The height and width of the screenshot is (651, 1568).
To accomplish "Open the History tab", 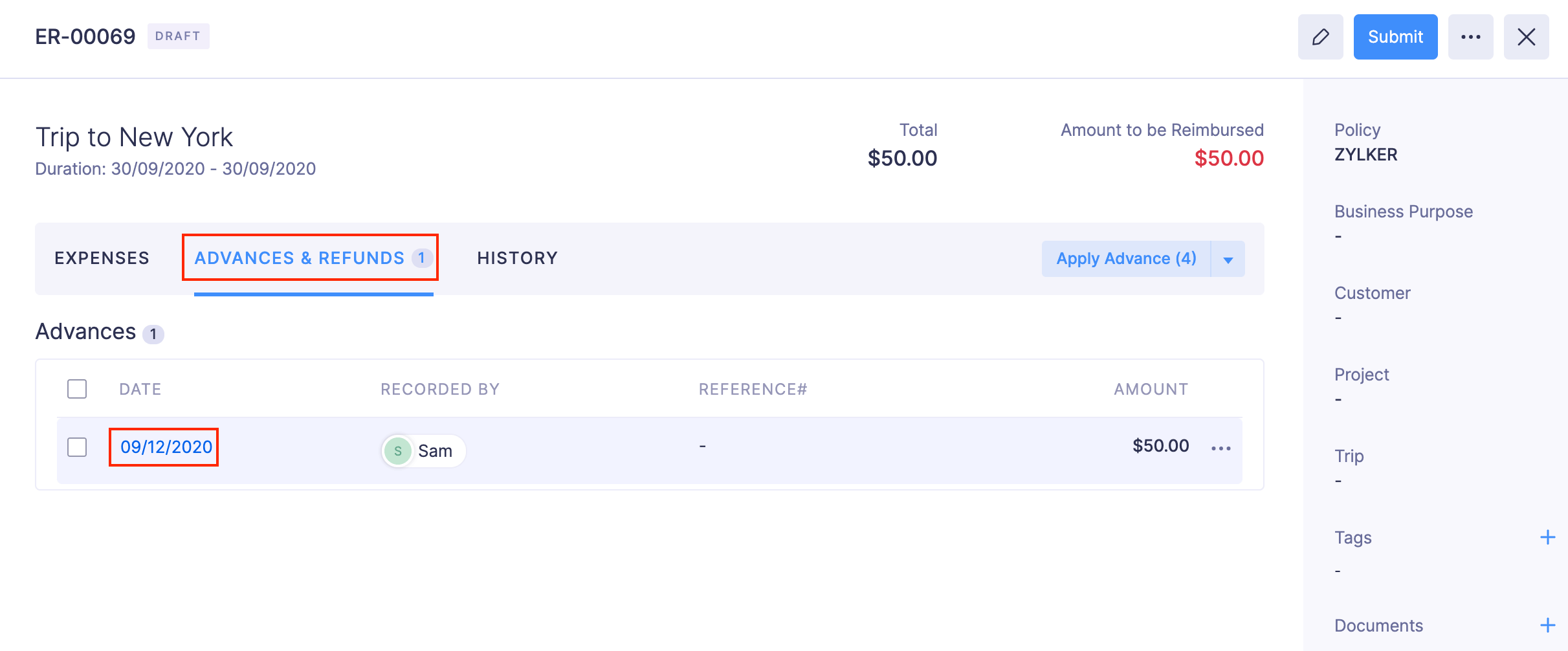I will click(x=517, y=258).
